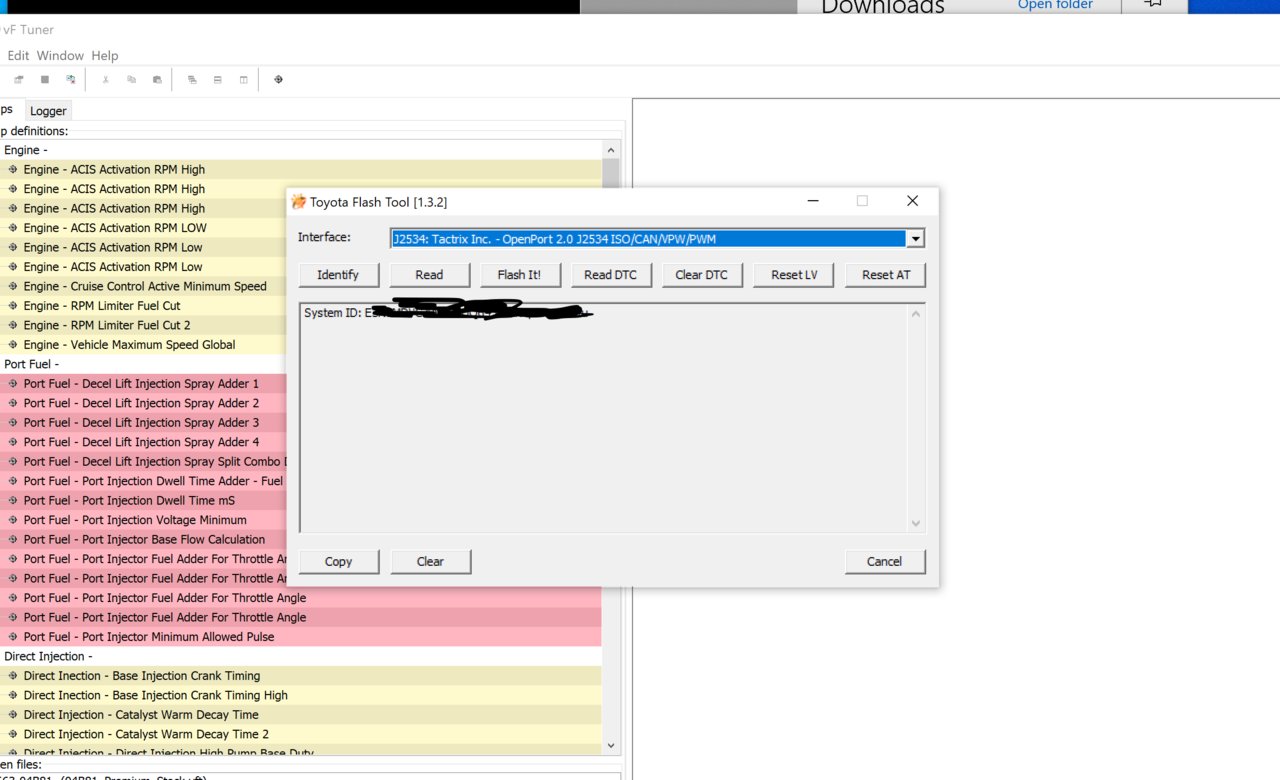Select Port Fuel - Decel Lift Injection Spray Adder 2
The height and width of the screenshot is (780, 1280).
(141, 403)
